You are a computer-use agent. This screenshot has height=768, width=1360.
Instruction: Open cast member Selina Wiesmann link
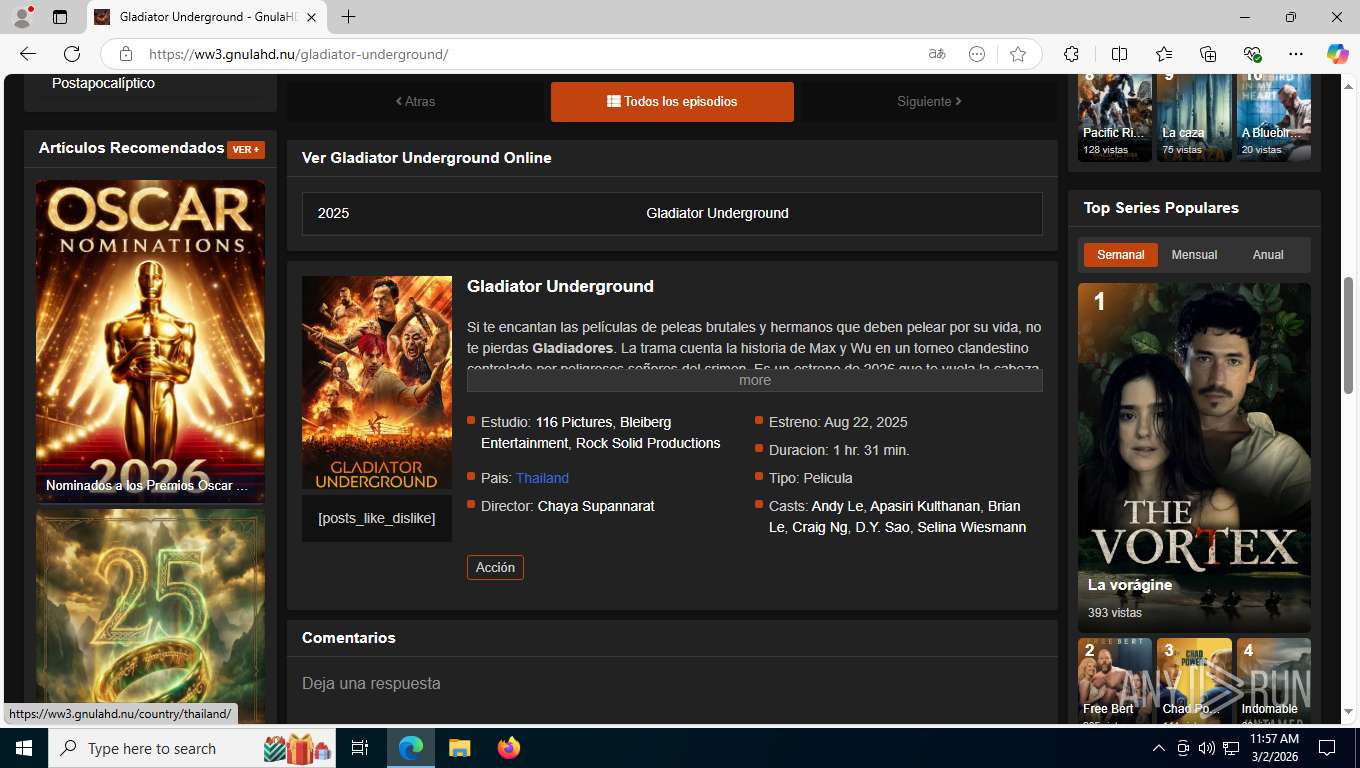pos(971,527)
